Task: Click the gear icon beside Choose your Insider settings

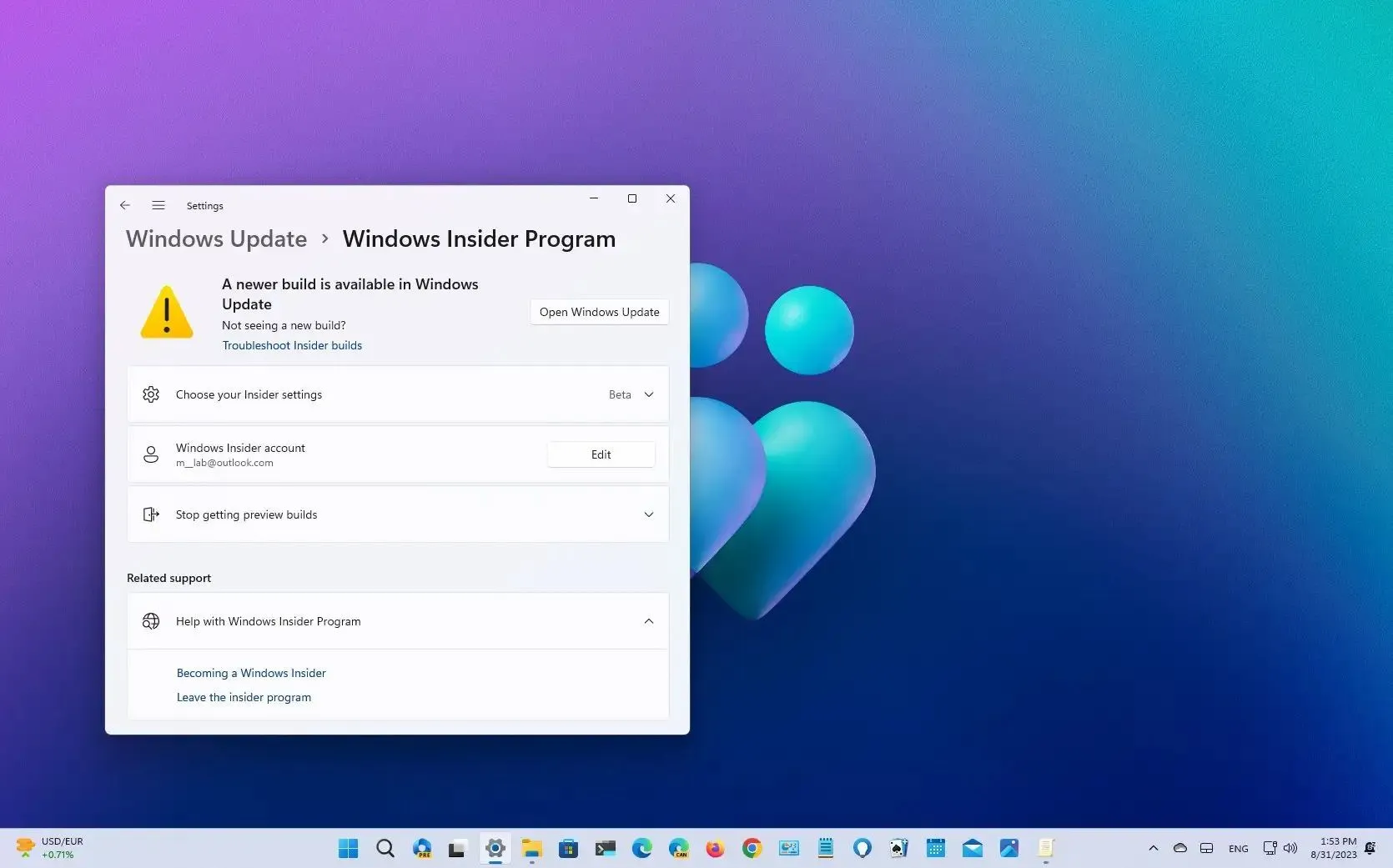Action: (151, 394)
